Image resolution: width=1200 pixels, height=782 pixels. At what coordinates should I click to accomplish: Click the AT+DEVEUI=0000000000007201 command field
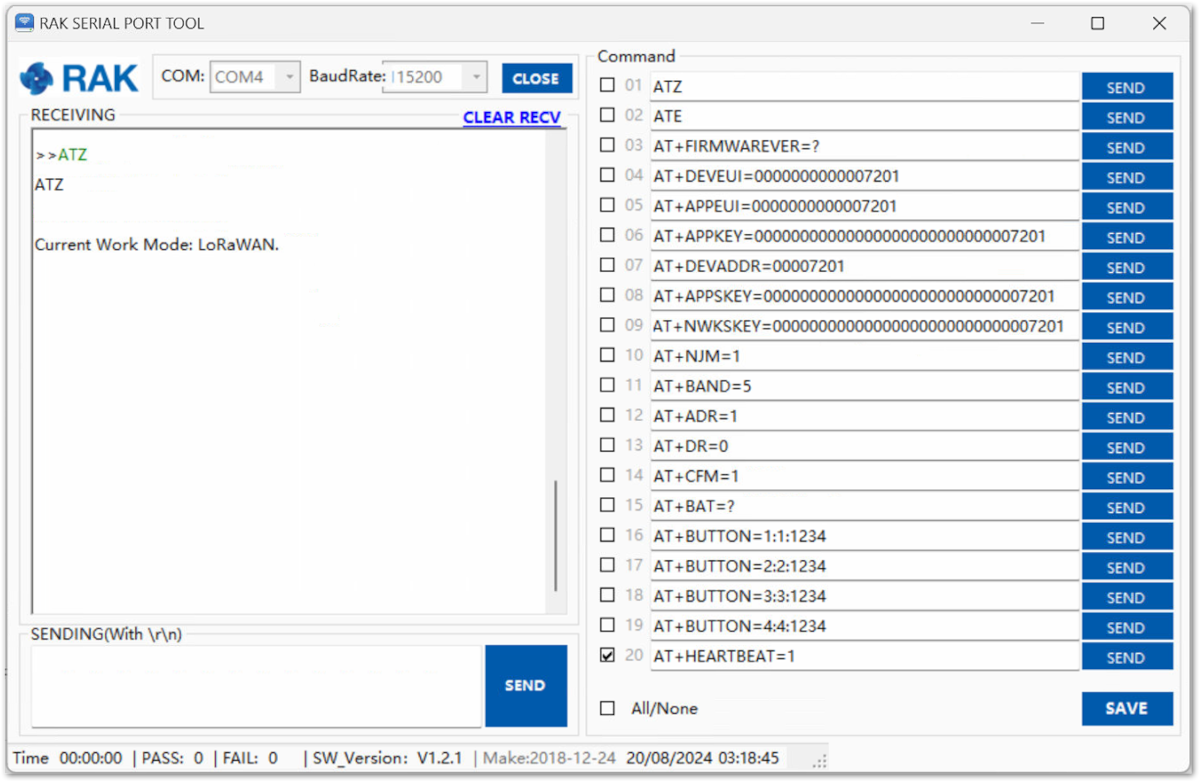coord(865,176)
